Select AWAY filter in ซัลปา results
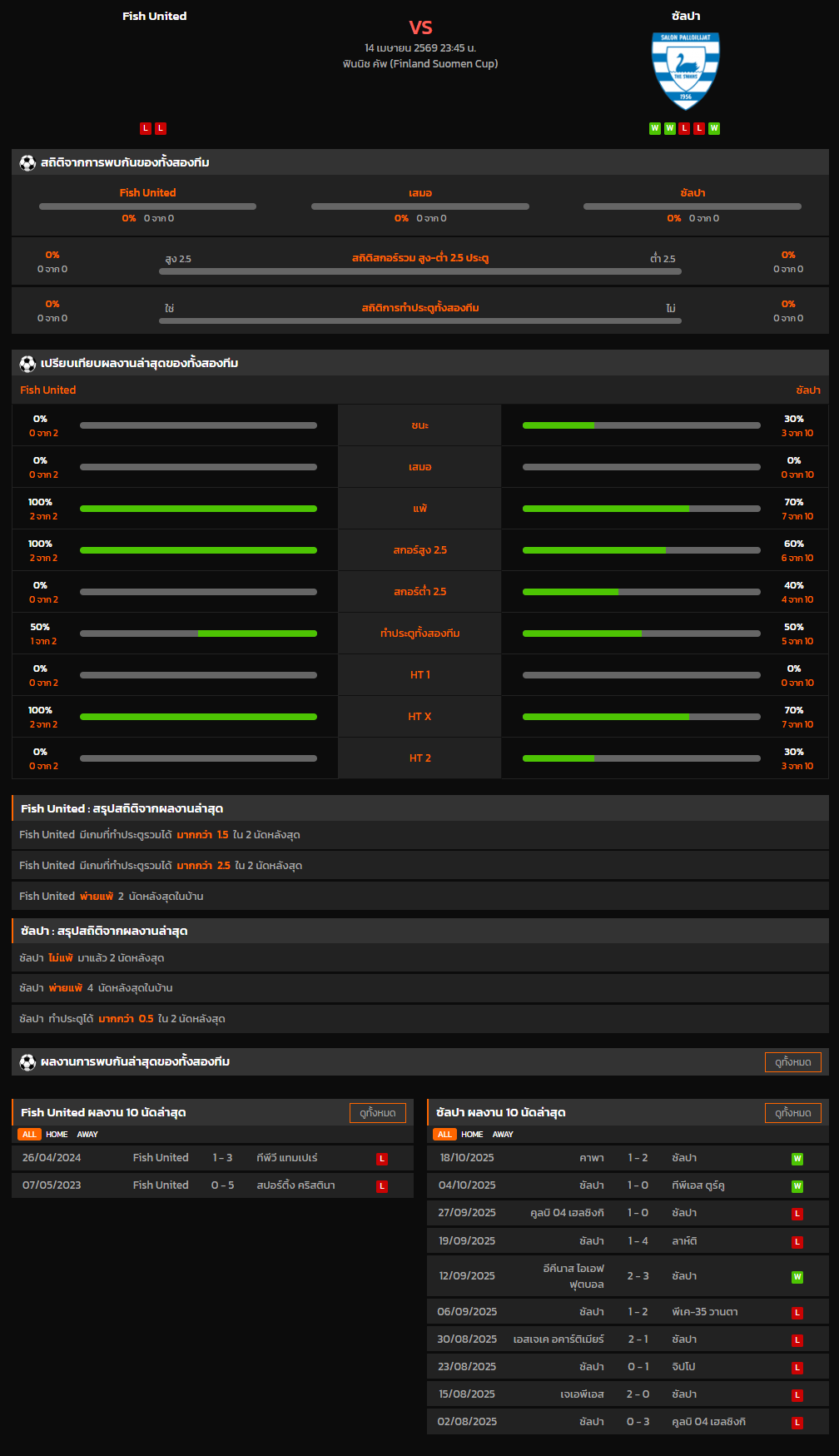Screen dimensions: 839x1456 pyautogui.click(x=503, y=1134)
